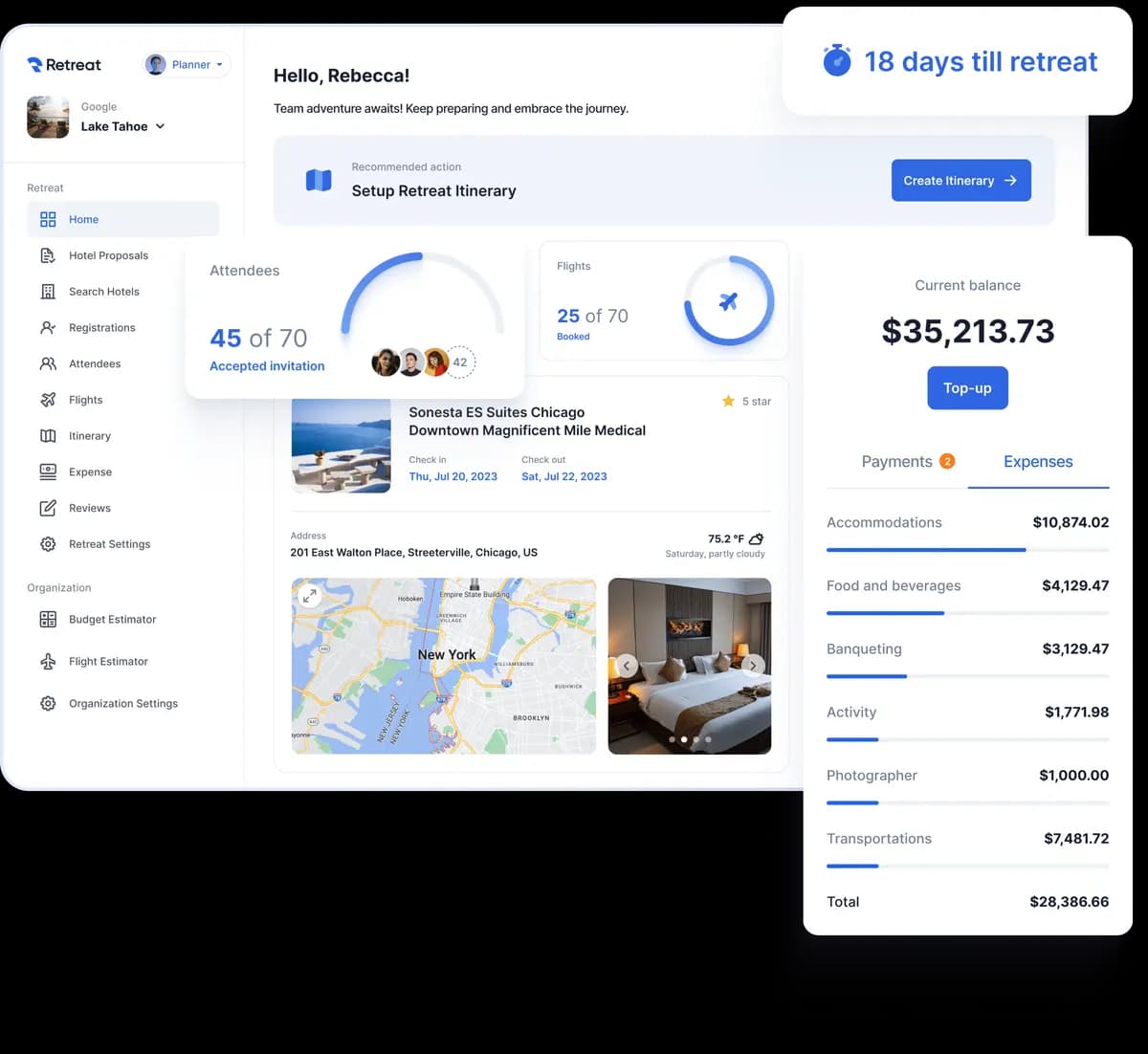Viewport: 1148px width, 1054px height.
Task: Click the Santorini hotel thumbnail image
Action: (341, 446)
